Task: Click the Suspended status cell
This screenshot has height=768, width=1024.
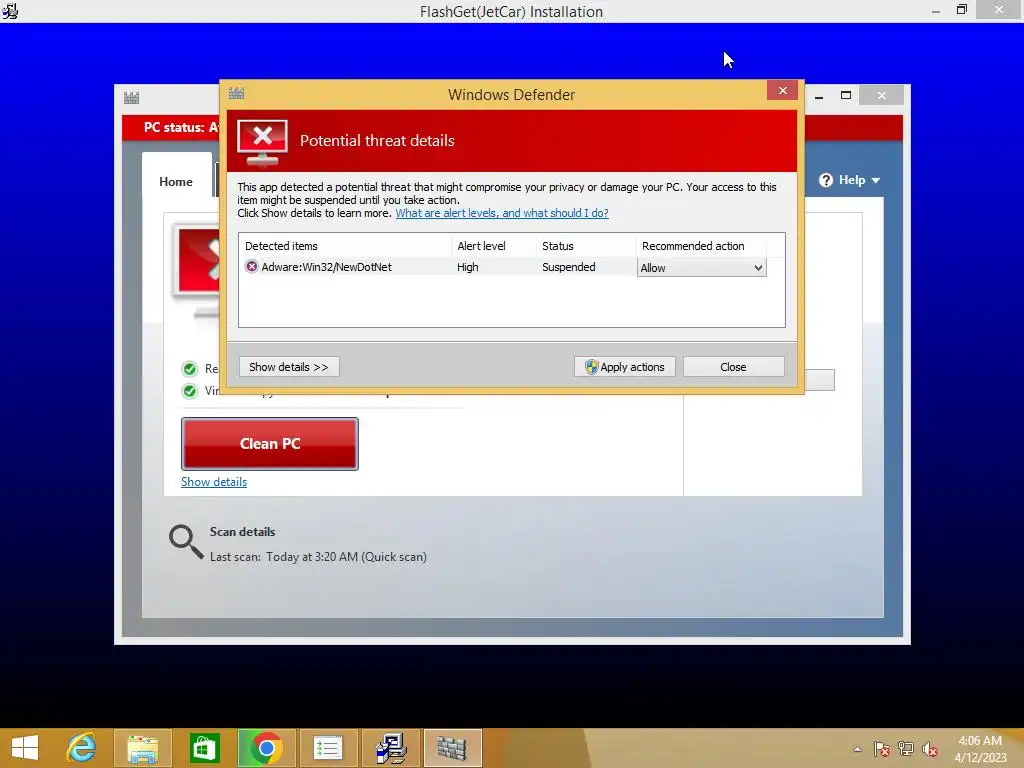Action: (x=568, y=267)
